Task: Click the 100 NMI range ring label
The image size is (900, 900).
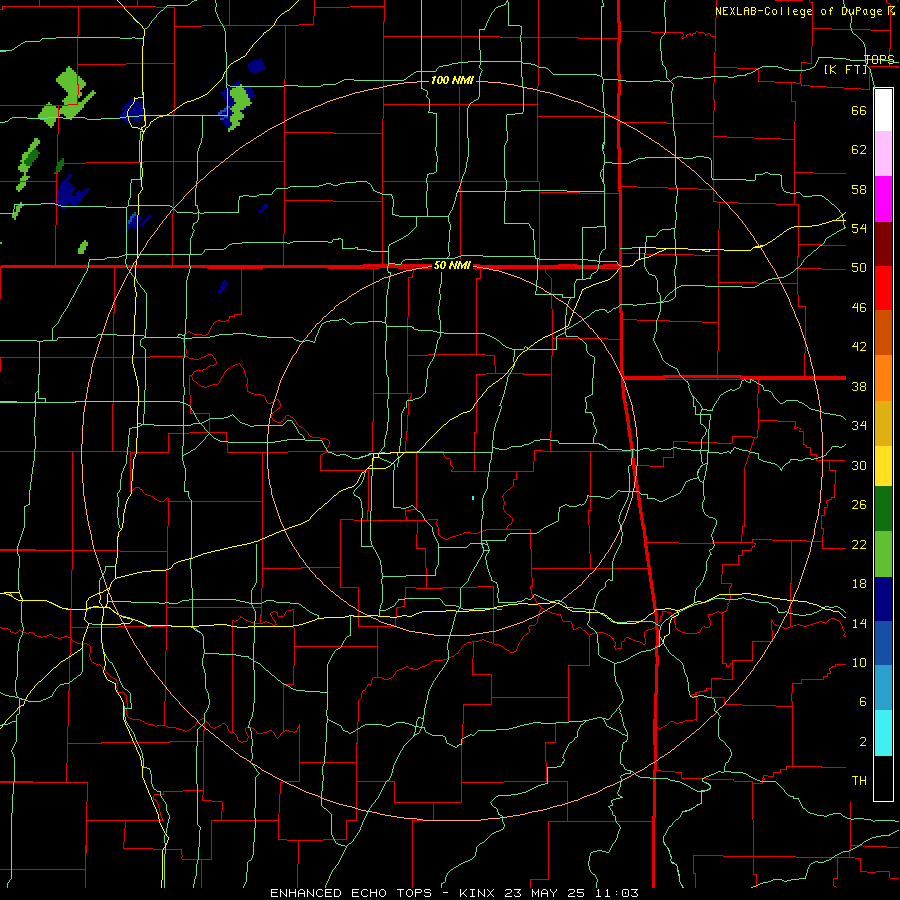Action: [x=452, y=80]
